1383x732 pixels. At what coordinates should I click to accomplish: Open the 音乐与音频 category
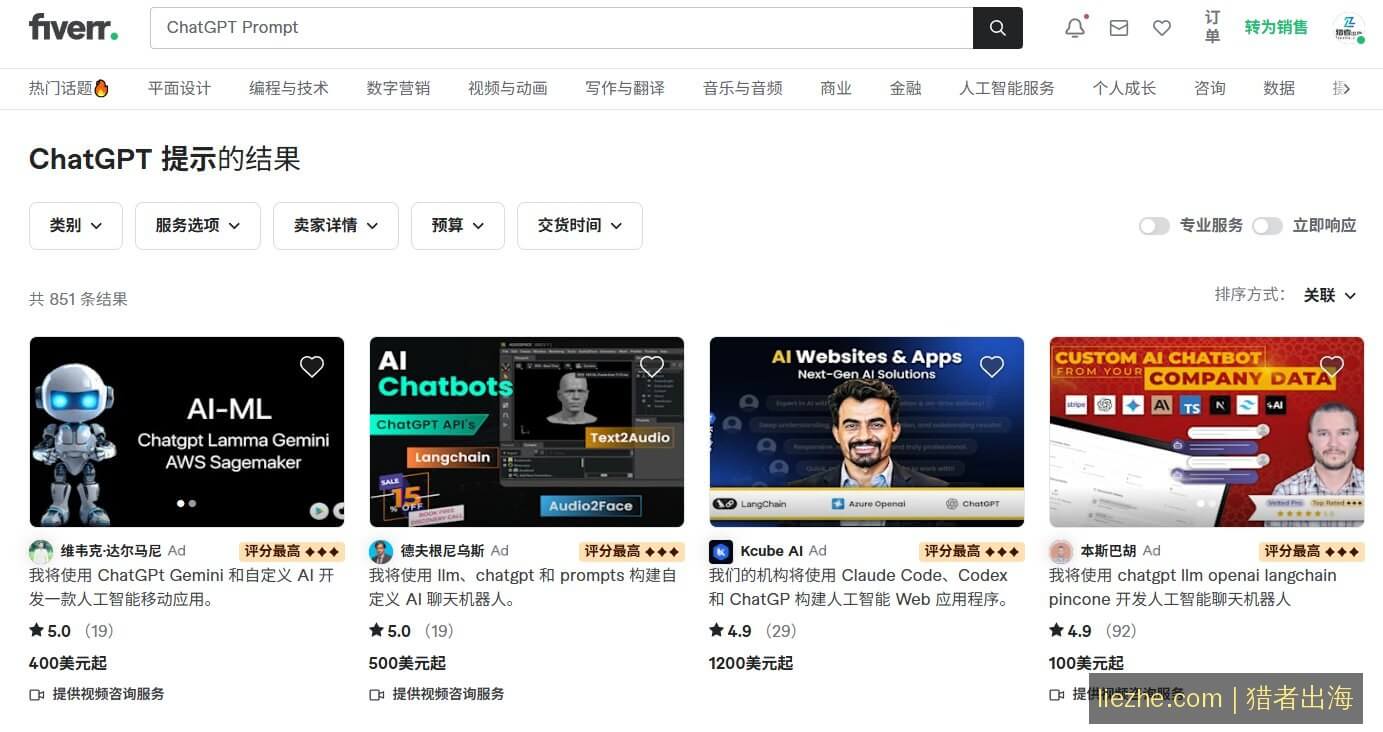pyautogui.click(x=743, y=88)
